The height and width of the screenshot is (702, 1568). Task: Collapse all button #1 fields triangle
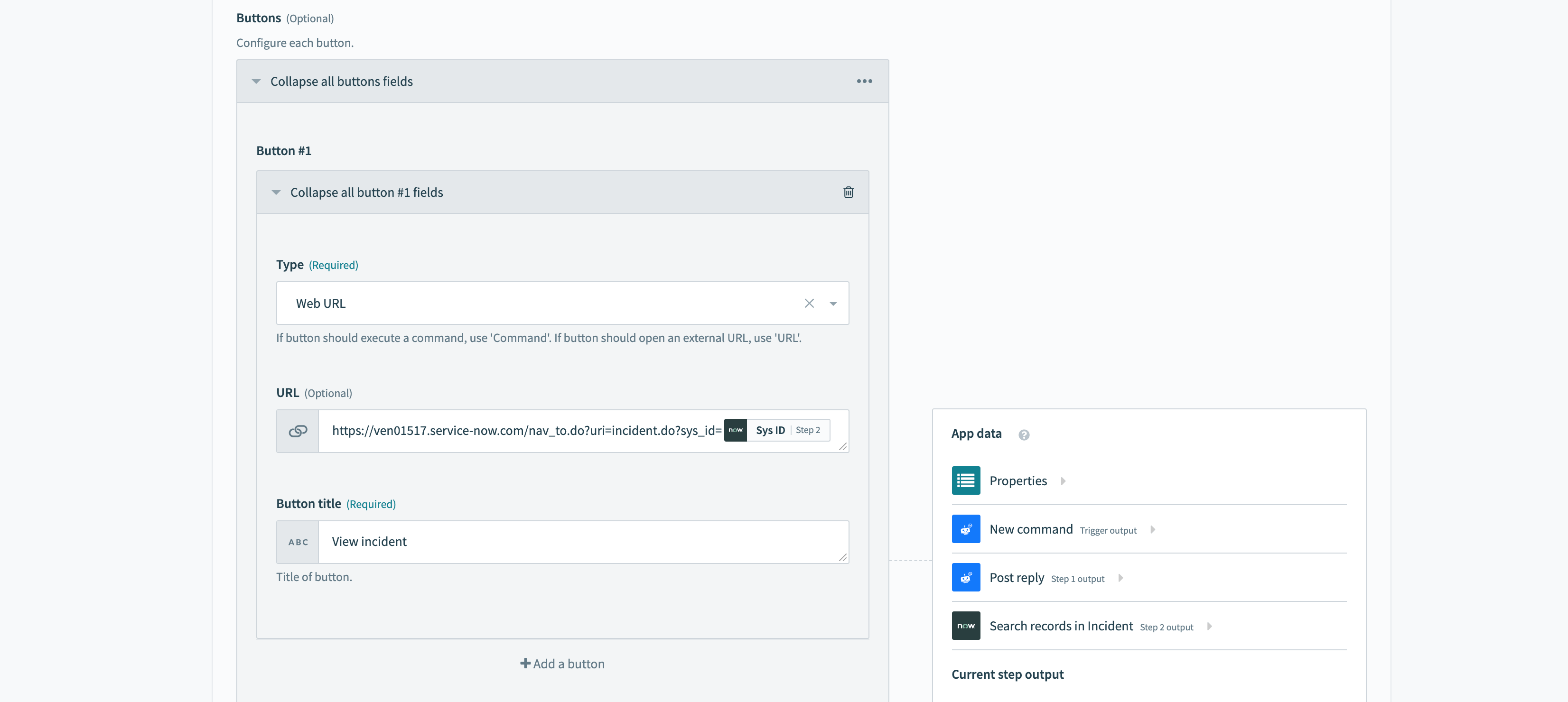(276, 192)
